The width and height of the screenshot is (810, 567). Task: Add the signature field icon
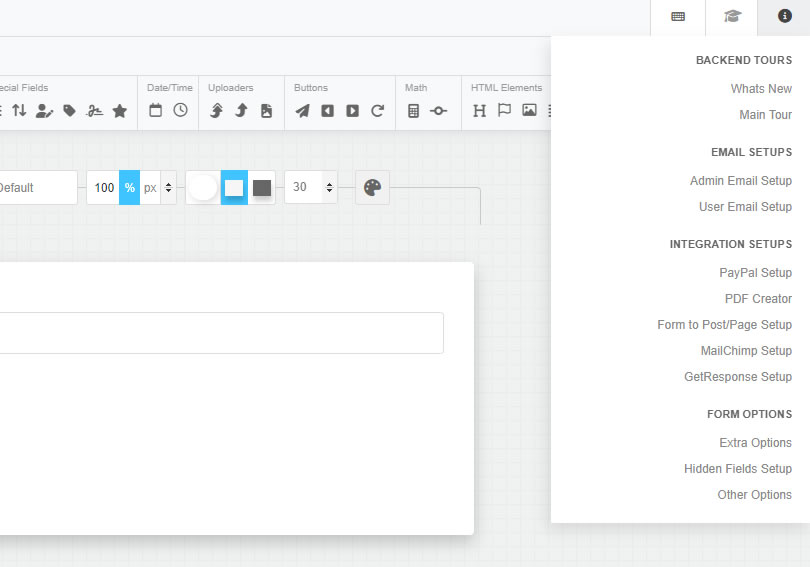tap(95, 111)
